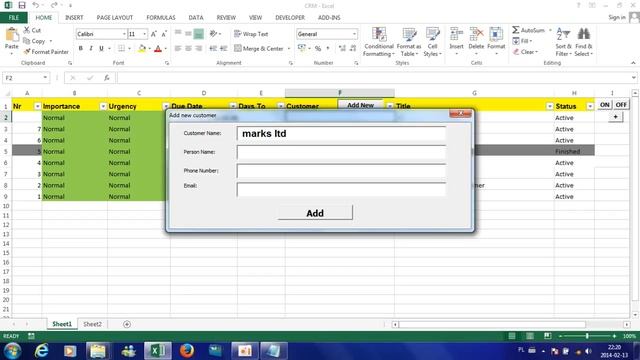The width and height of the screenshot is (640, 360).
Task: Switch to the FORMULAS tab
Action: coord(161,18)
